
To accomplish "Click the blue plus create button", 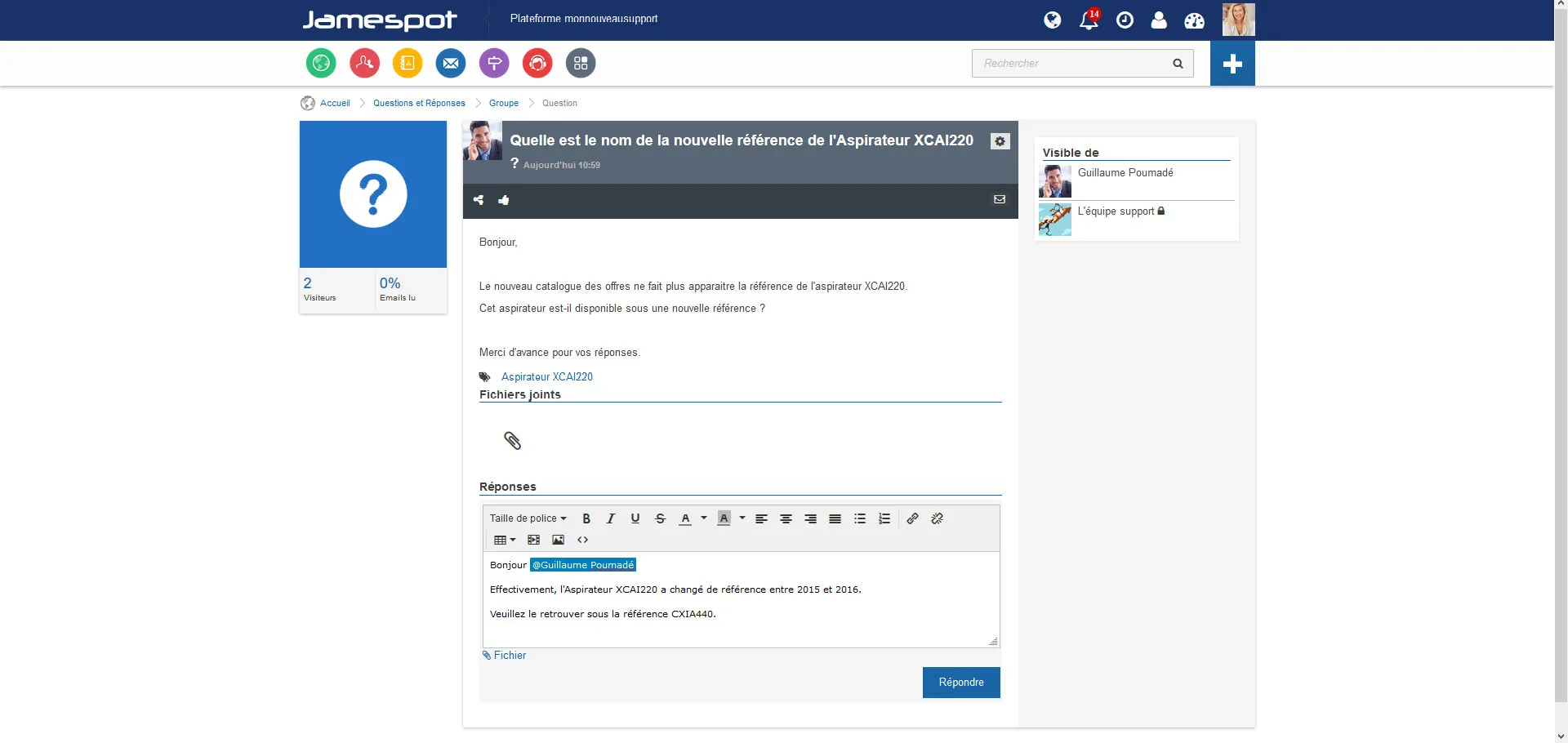I will pyautogui.click(x=1232, y=64).
